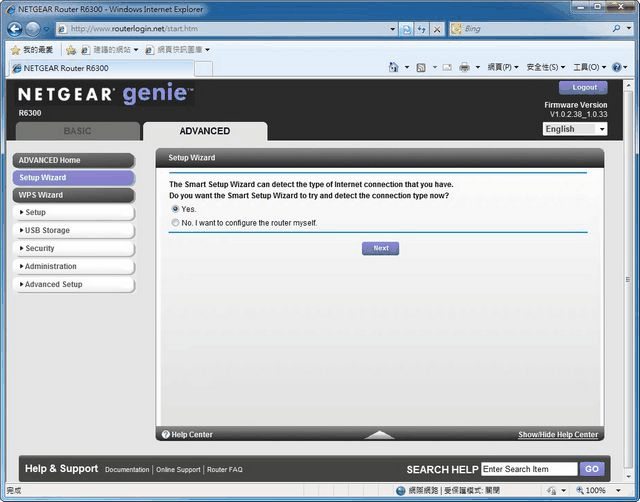Open a new blank browser tab

203,69
